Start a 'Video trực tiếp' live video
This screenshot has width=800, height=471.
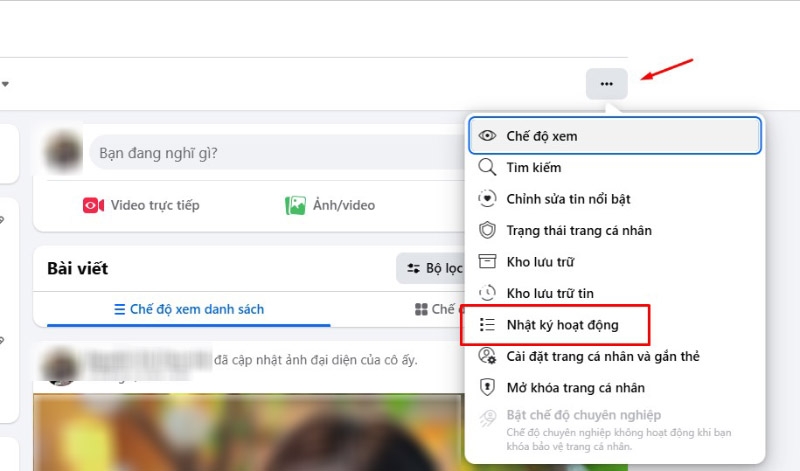141,205
